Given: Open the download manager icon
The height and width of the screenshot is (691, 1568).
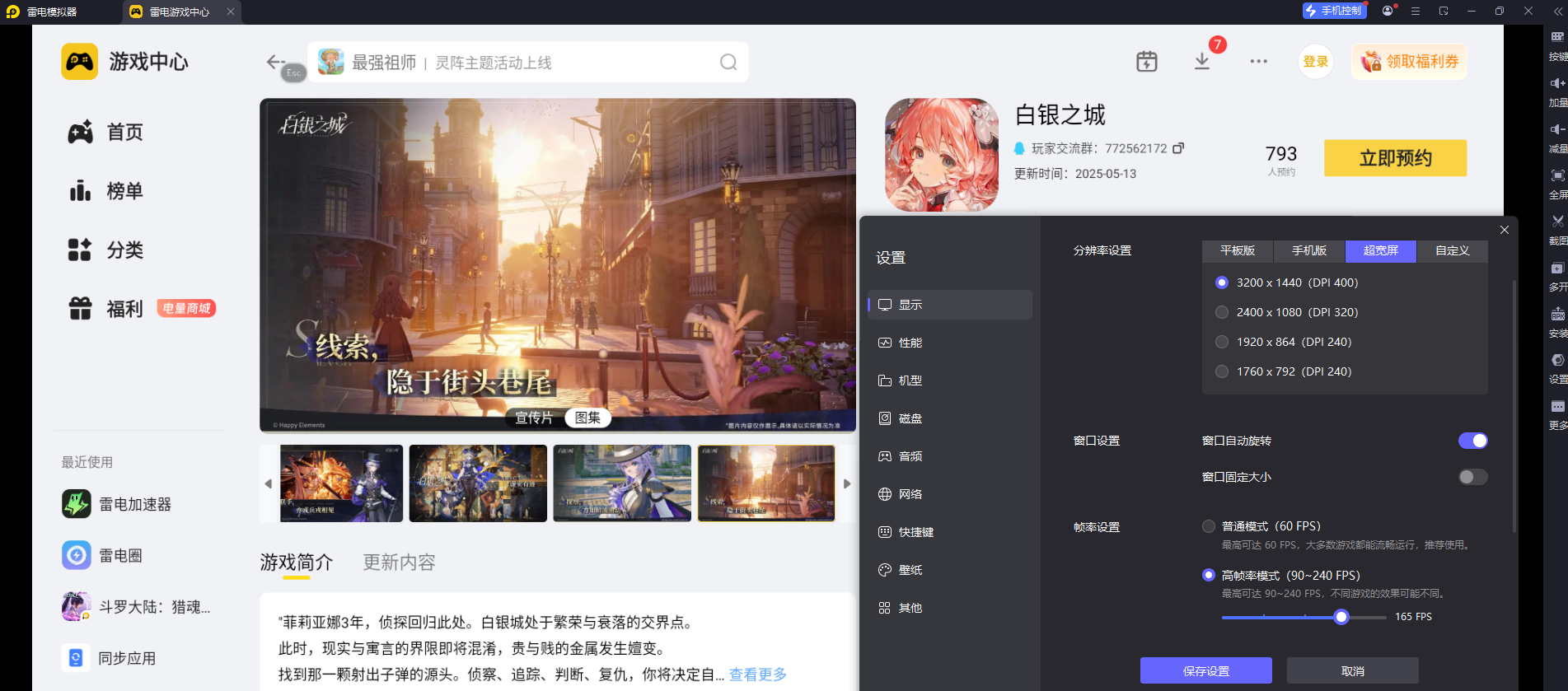Looking at the screenshot, I should [x=1202, y=62].
